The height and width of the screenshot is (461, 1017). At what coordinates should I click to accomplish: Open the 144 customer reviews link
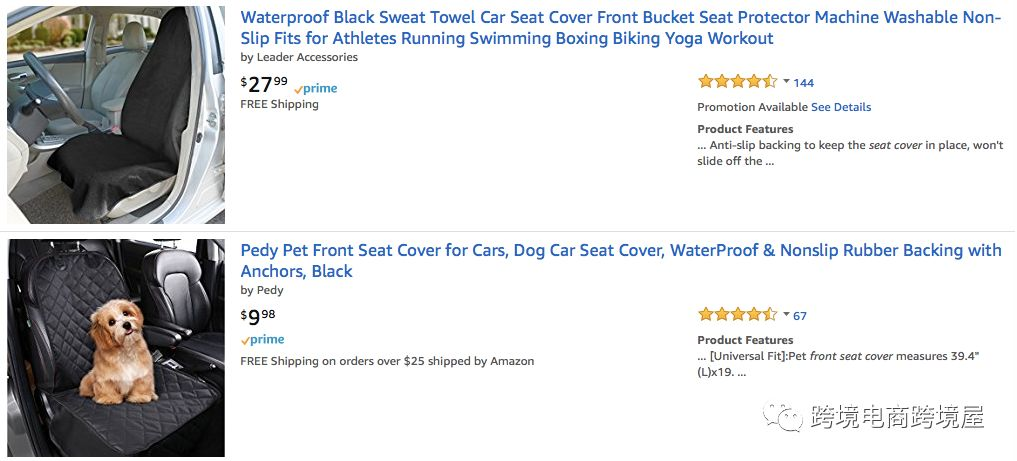(x=804, y=83)
